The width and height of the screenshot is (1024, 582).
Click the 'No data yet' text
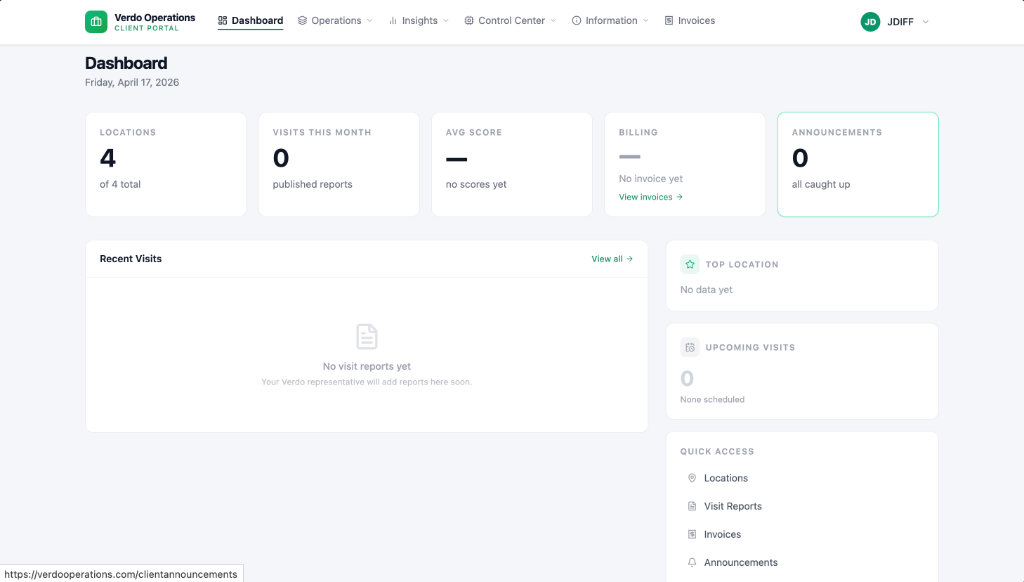pos(706,289)
